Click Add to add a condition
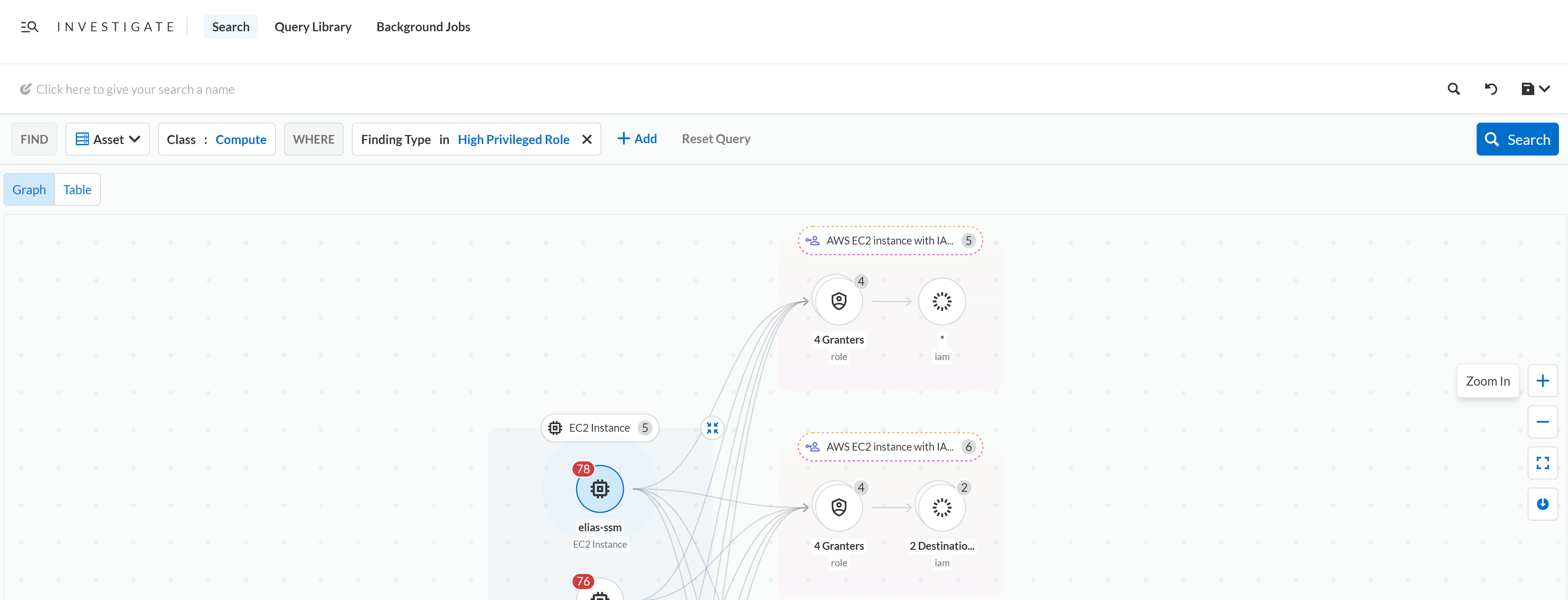This screenshot has height=600, width=1568. click(x=637, y=139)
